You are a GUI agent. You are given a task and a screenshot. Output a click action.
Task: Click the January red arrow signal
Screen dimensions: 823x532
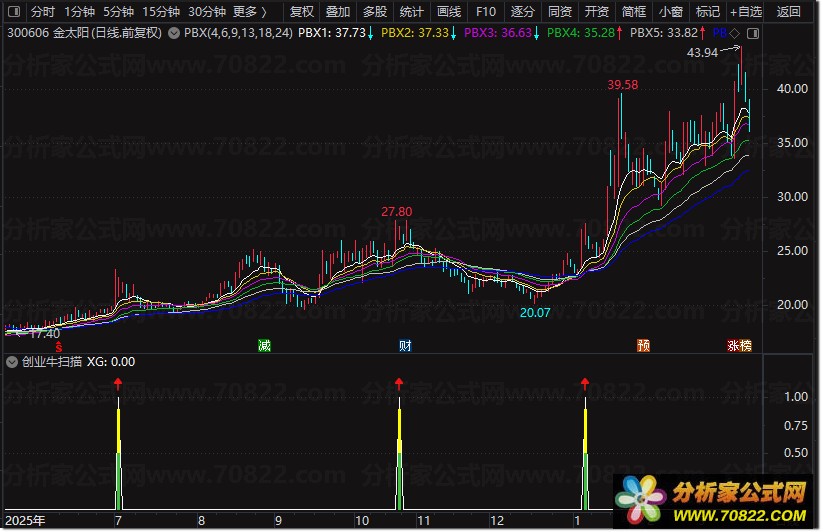tap(585, 384)
